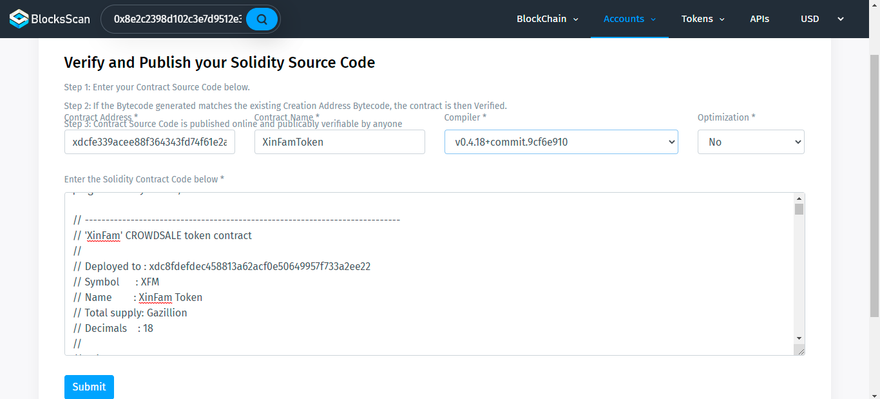Viewport: 880px width, 399px height.
Task: Open the USD currency dropdown
Action: [822, 19]
